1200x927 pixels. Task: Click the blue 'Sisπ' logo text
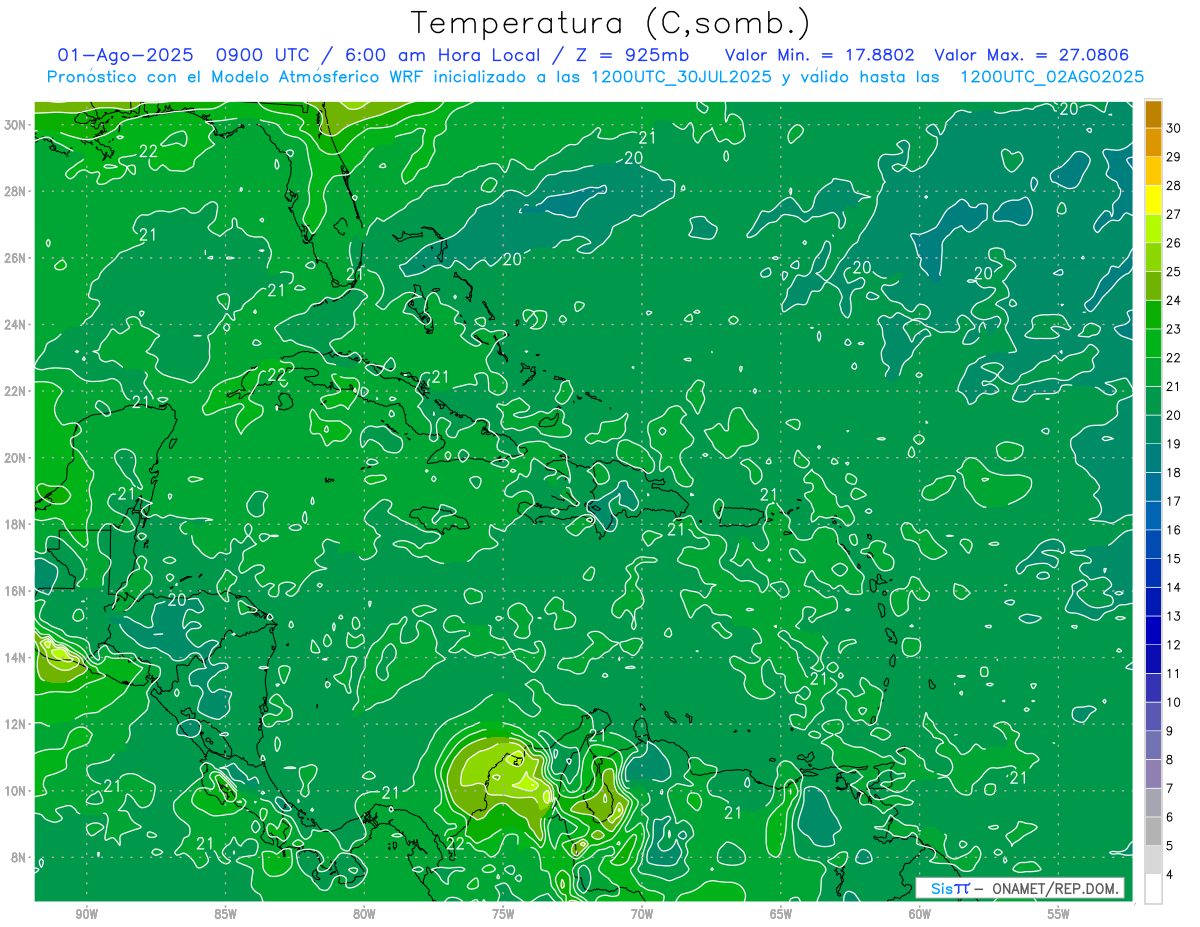950,888
